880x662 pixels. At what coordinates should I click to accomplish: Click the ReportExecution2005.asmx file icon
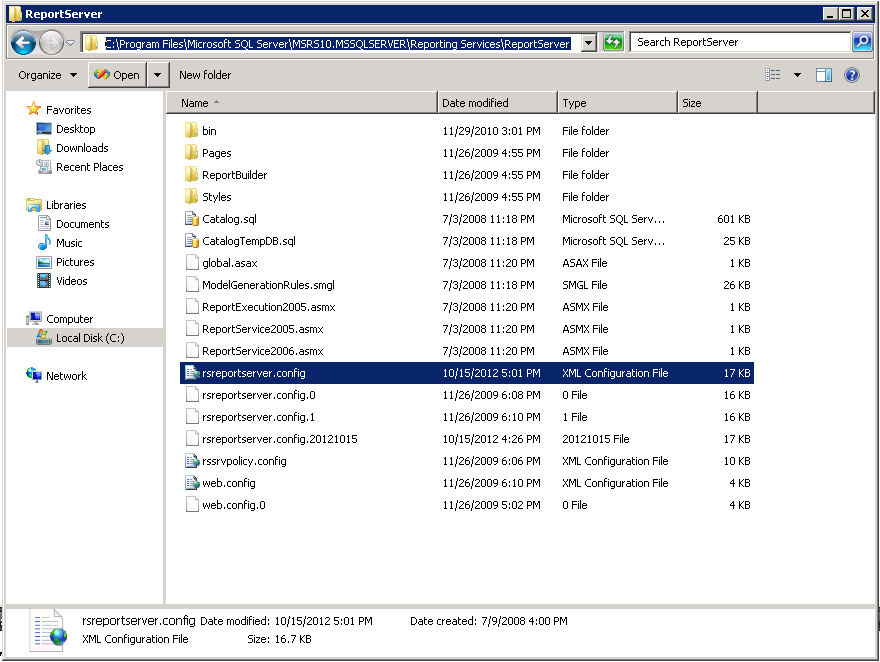pos(191,307)
